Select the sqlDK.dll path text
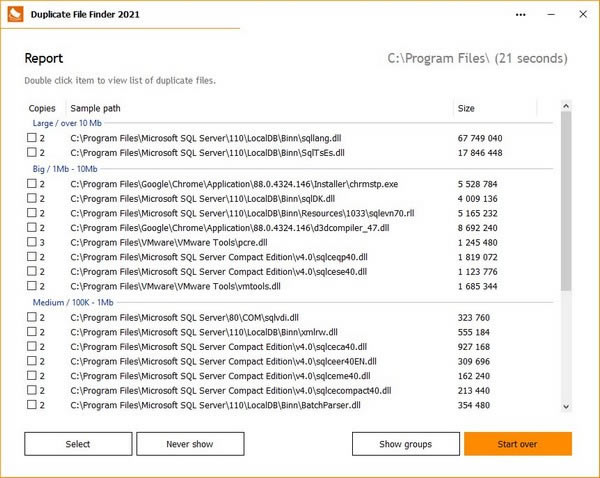The width and height of the screenshot is (600, 478). pos(203,199)
